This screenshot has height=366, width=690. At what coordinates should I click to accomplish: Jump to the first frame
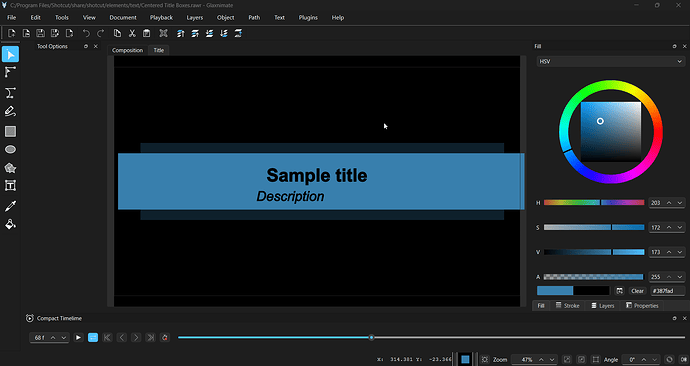(107, 337)
